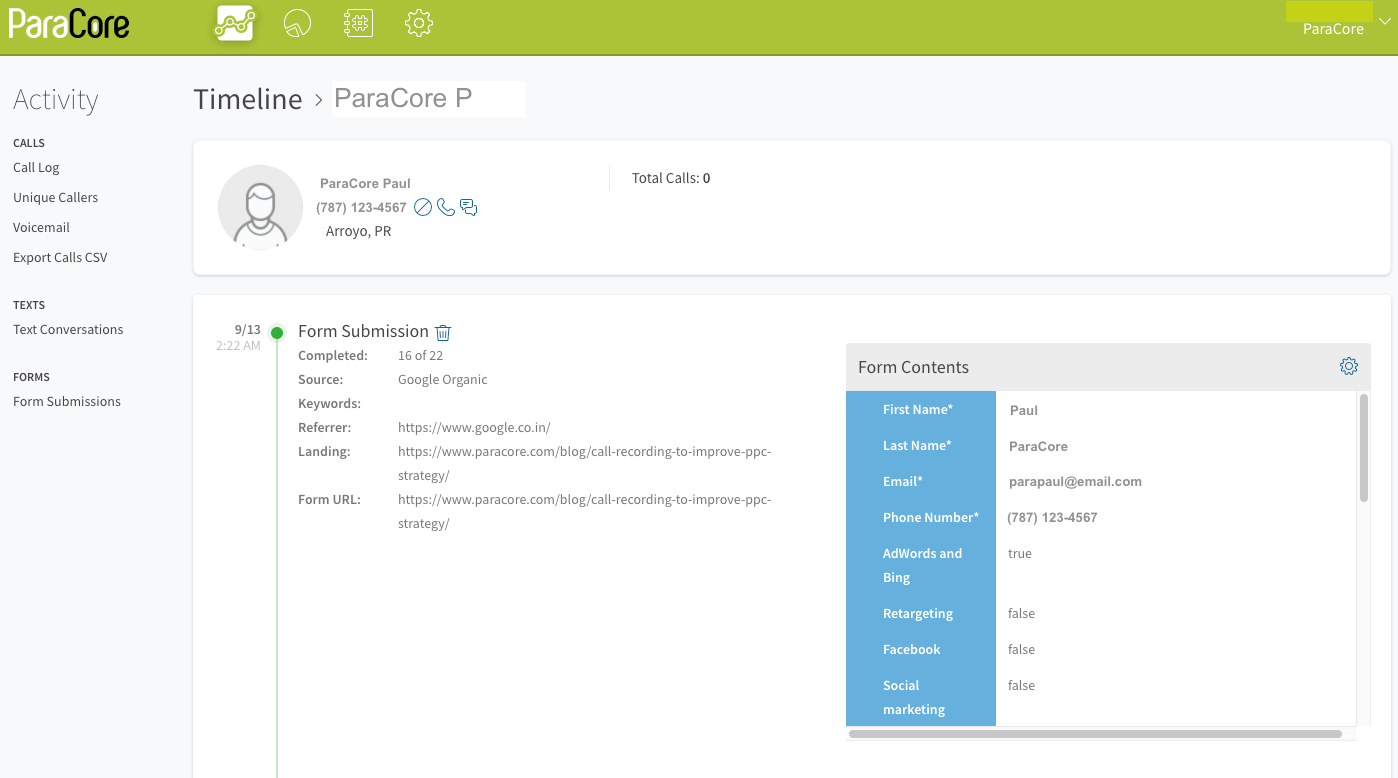Image resolution: width=1398 pixels, height=778 pixels.
Task: Open the Numbers chip icon in top bar
Action: pyautogui.click(x=358, y=23)
